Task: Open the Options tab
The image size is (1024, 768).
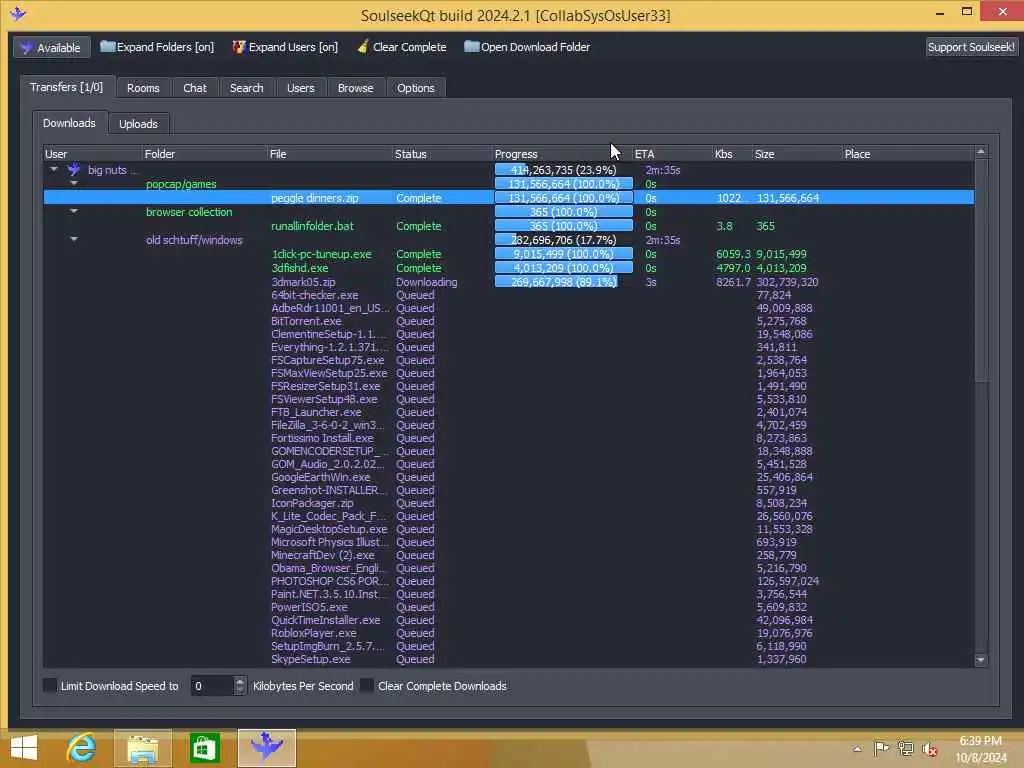Action: tap(415, 88)
